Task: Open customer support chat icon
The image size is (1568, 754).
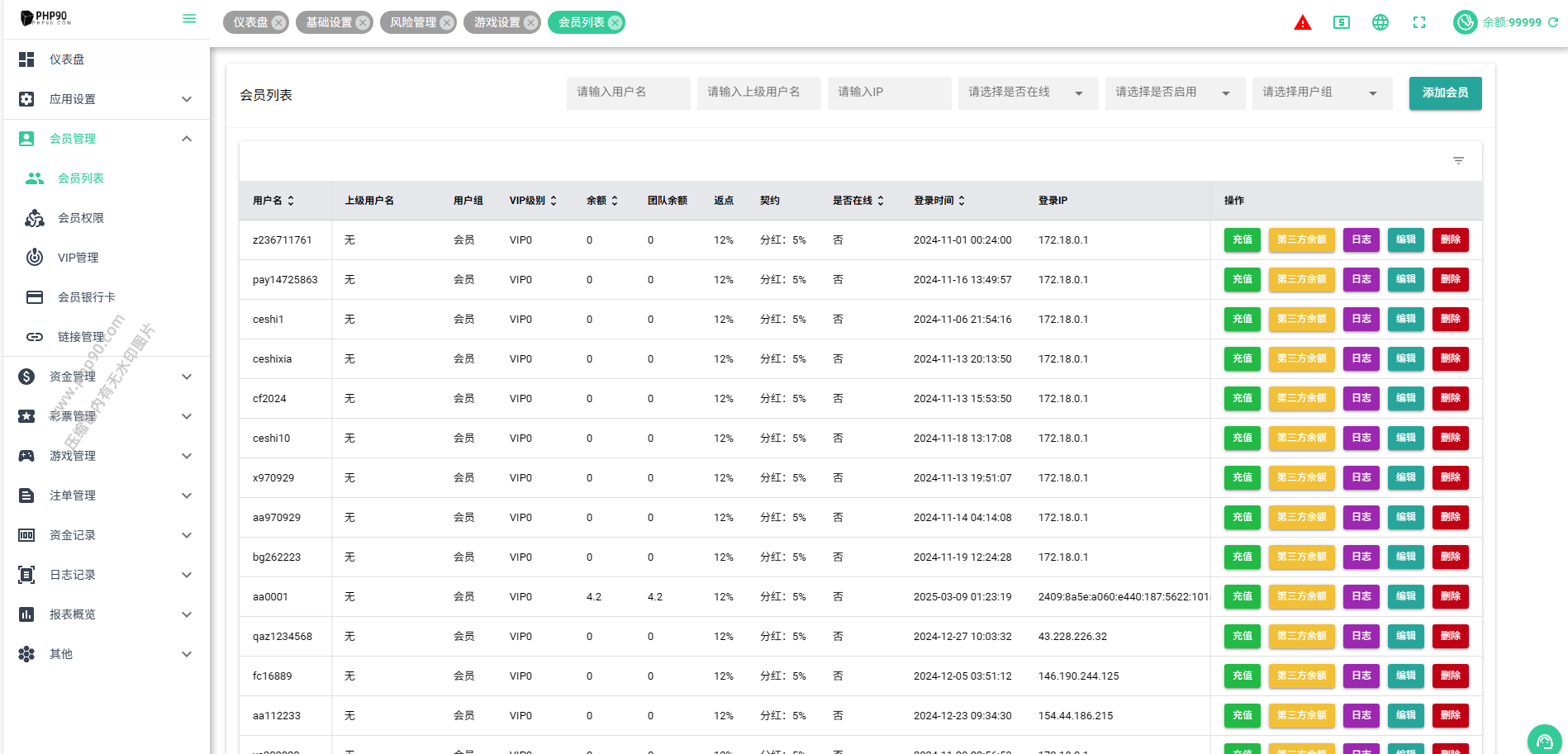Action: click(1544, 740)
